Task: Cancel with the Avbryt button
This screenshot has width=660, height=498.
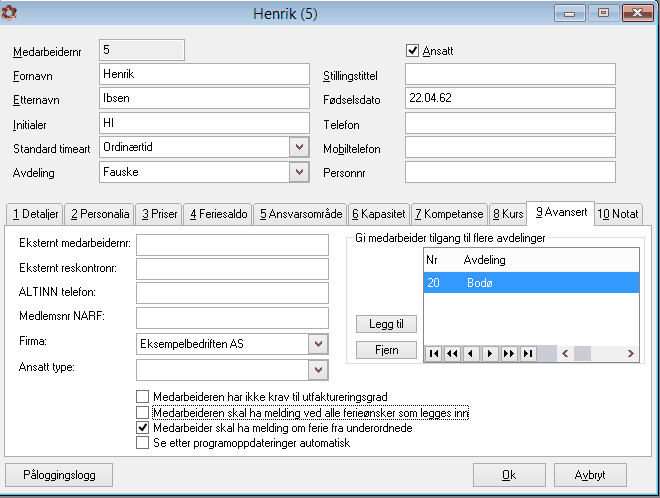Action: [590, 475]
